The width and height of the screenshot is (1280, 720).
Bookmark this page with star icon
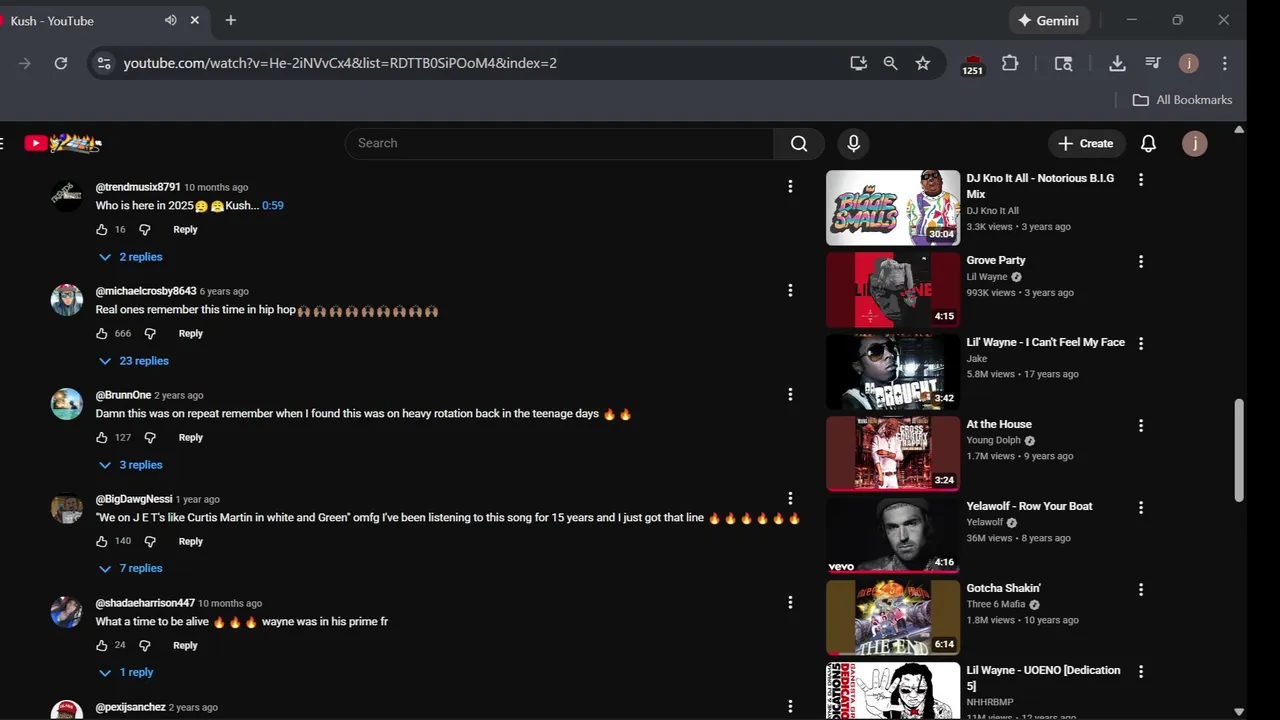coord(923,63)
